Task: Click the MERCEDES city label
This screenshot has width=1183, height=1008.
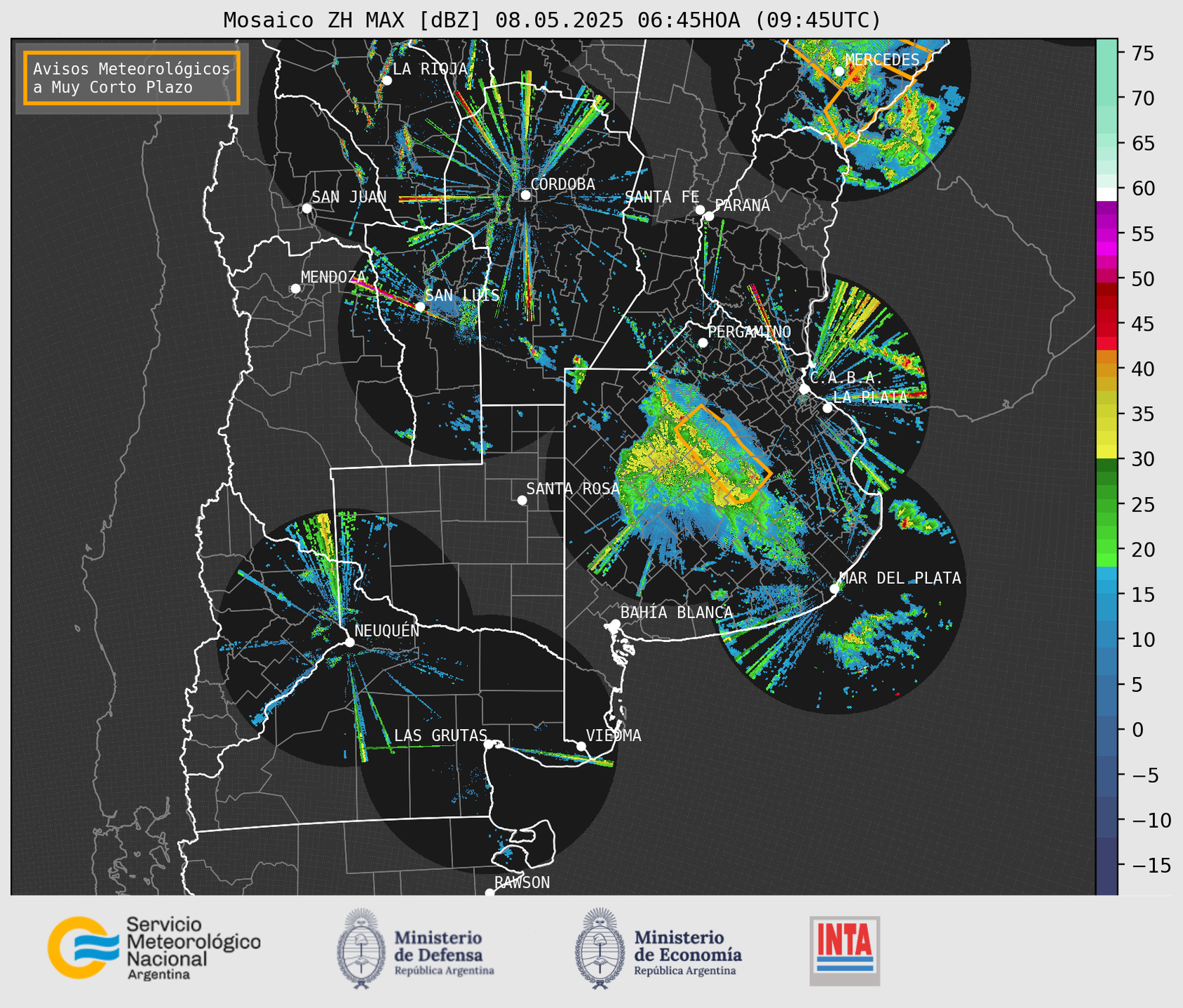Action: (882, 60)
